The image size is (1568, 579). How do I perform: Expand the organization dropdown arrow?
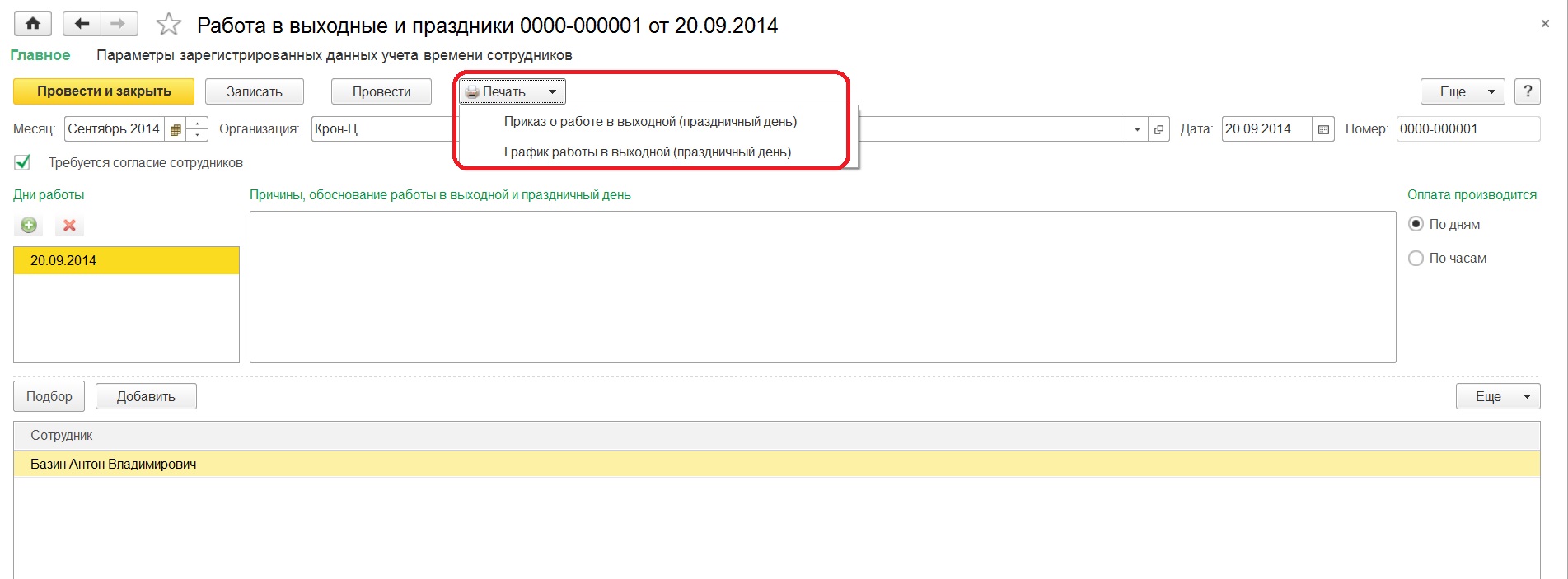point(1137,129)
